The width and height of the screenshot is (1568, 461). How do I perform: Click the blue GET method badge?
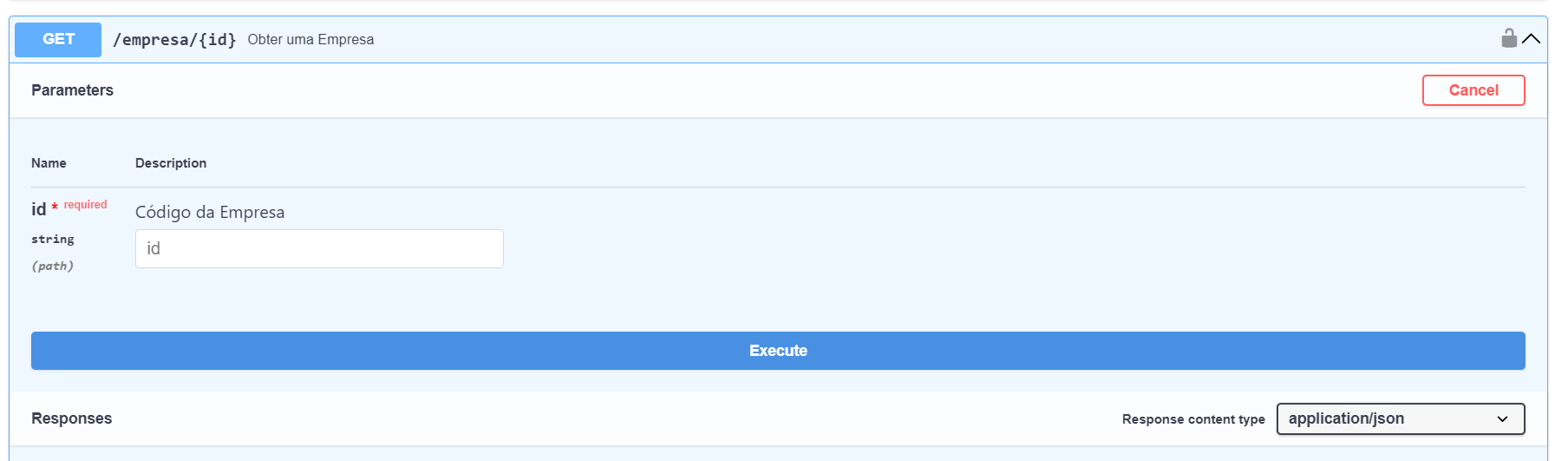point(58,39)
